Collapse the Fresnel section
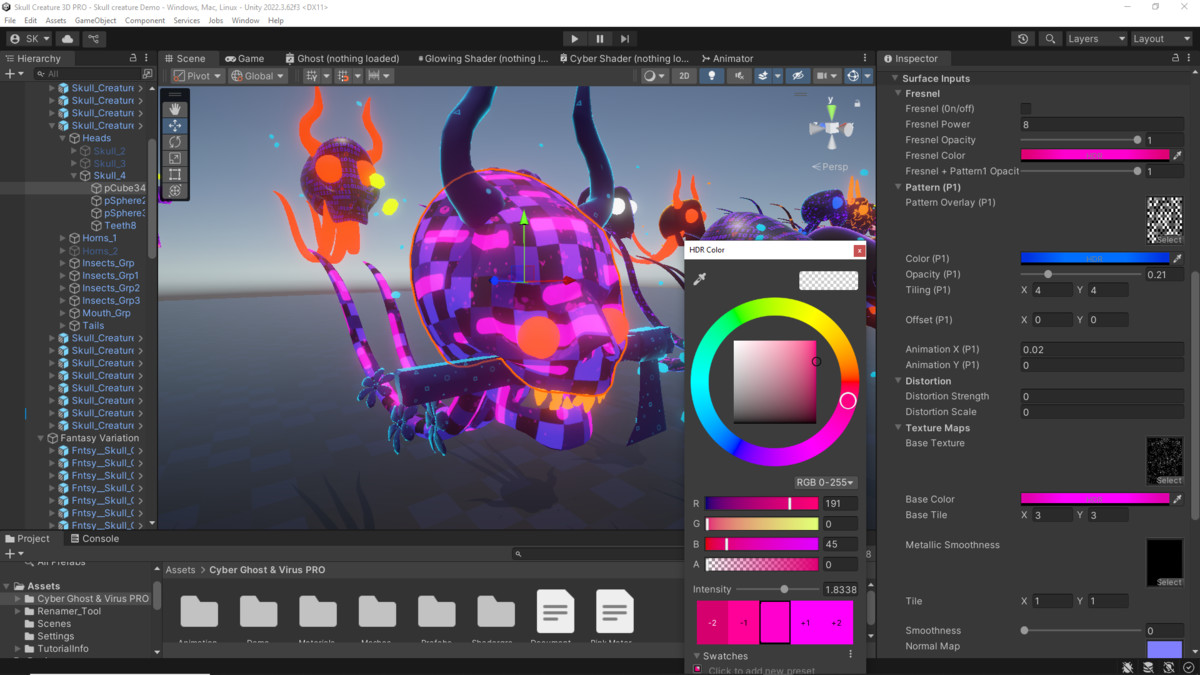Image resolution: width=1200 pixels, height=675 pixels. [899, 93]
